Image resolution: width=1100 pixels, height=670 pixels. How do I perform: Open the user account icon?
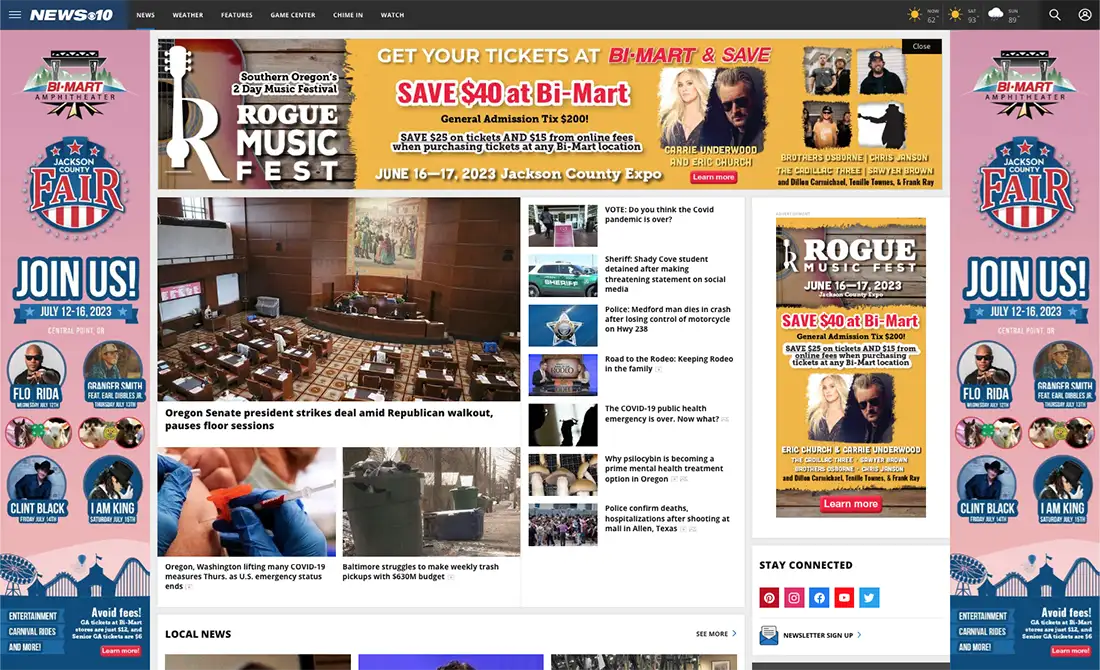pos(1085,15)
